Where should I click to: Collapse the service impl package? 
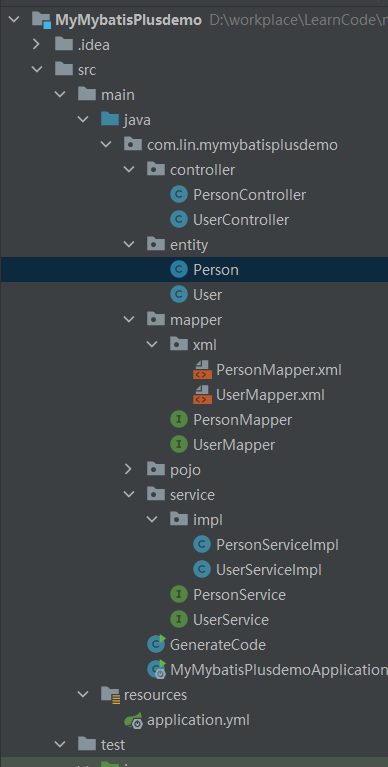click(x=152, y=519)
